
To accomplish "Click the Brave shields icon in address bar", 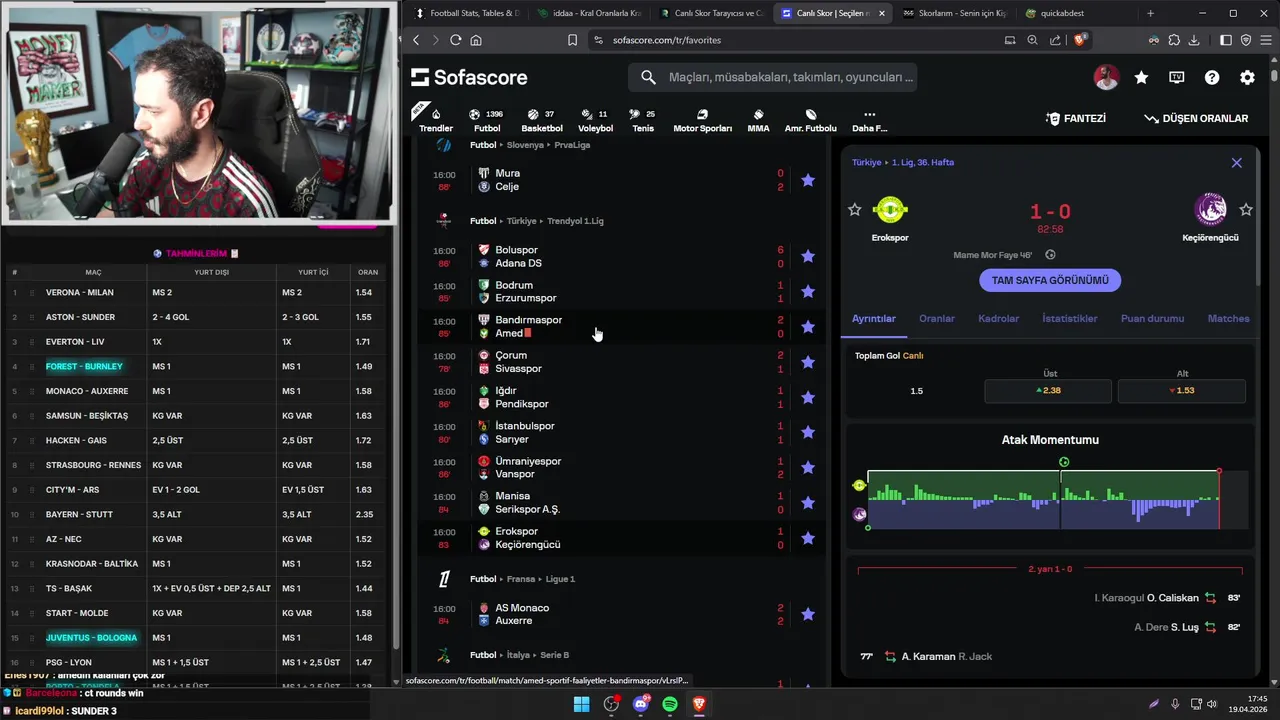I will coord(1080,40).
